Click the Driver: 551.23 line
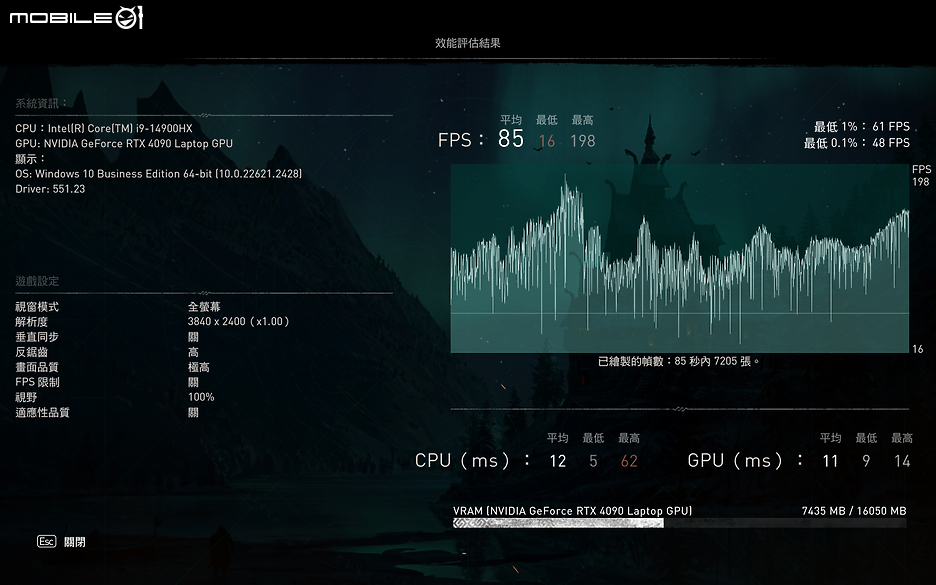 coord(50,189)
